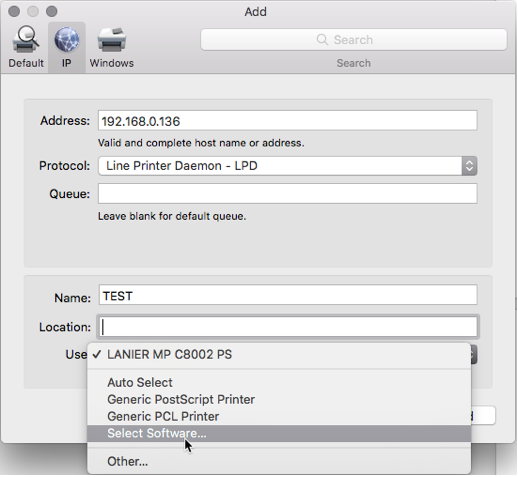Click the yellow minimize window button
The height and width of the screenshot is (477, 518).
pos(33,11)
